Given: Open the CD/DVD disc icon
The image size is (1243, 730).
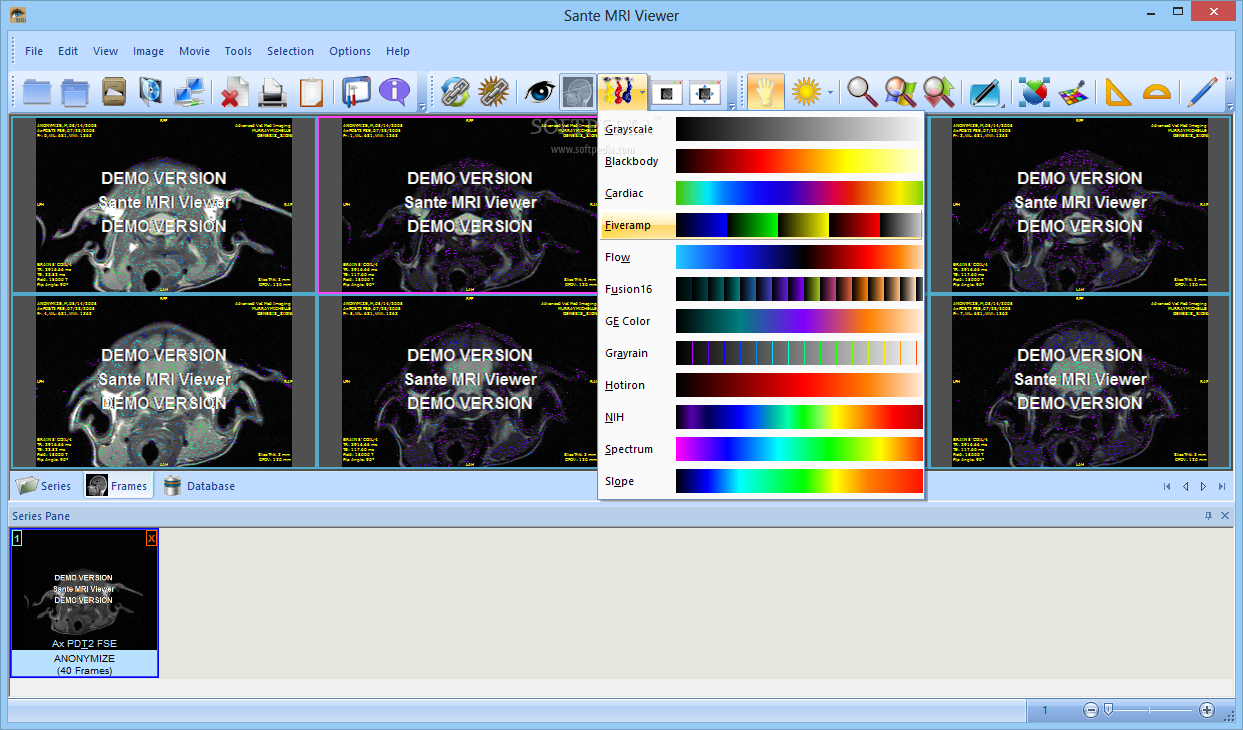Looking at the screenshot, I should (x=151, y=92).
